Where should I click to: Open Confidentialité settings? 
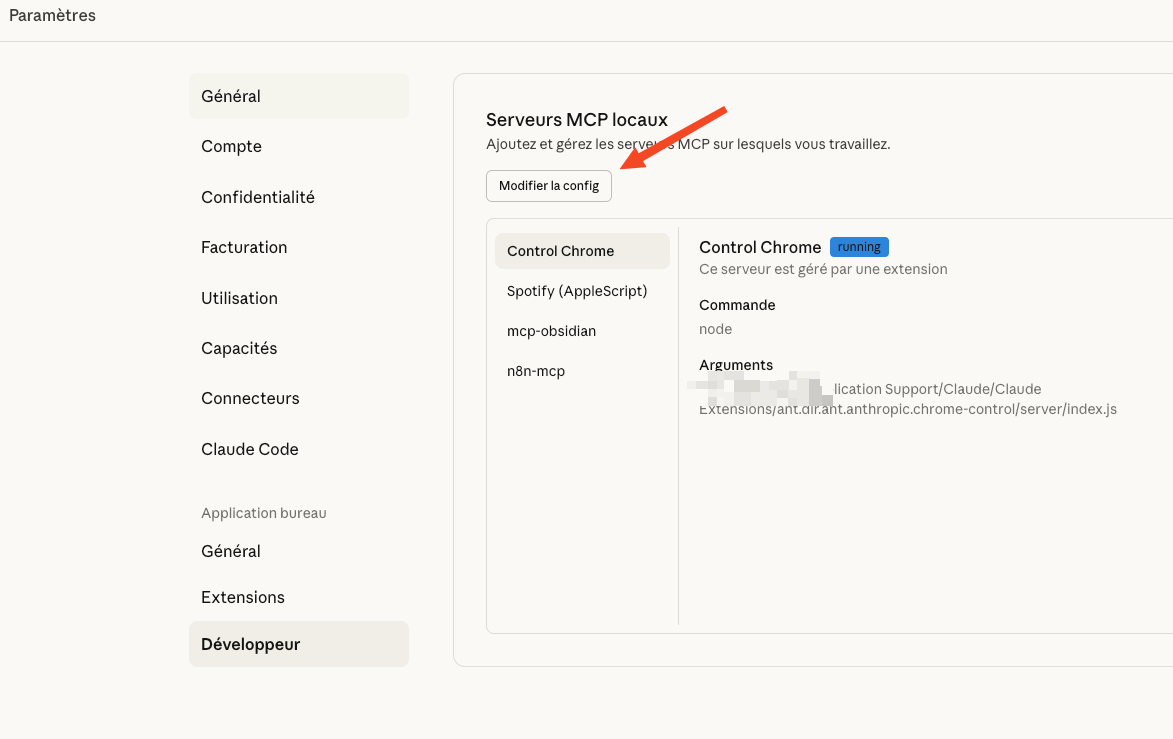coord(258,197)
